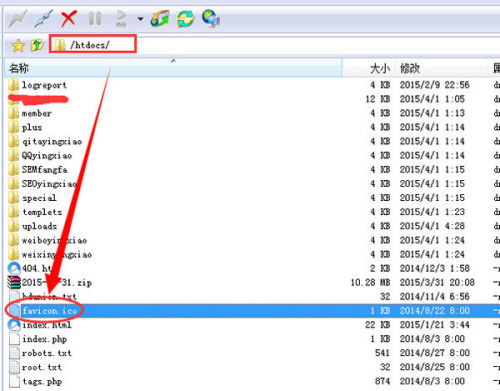This screenshot has width=500, height=391.
Task: Click the uploads folder icon
Action: 14,226
